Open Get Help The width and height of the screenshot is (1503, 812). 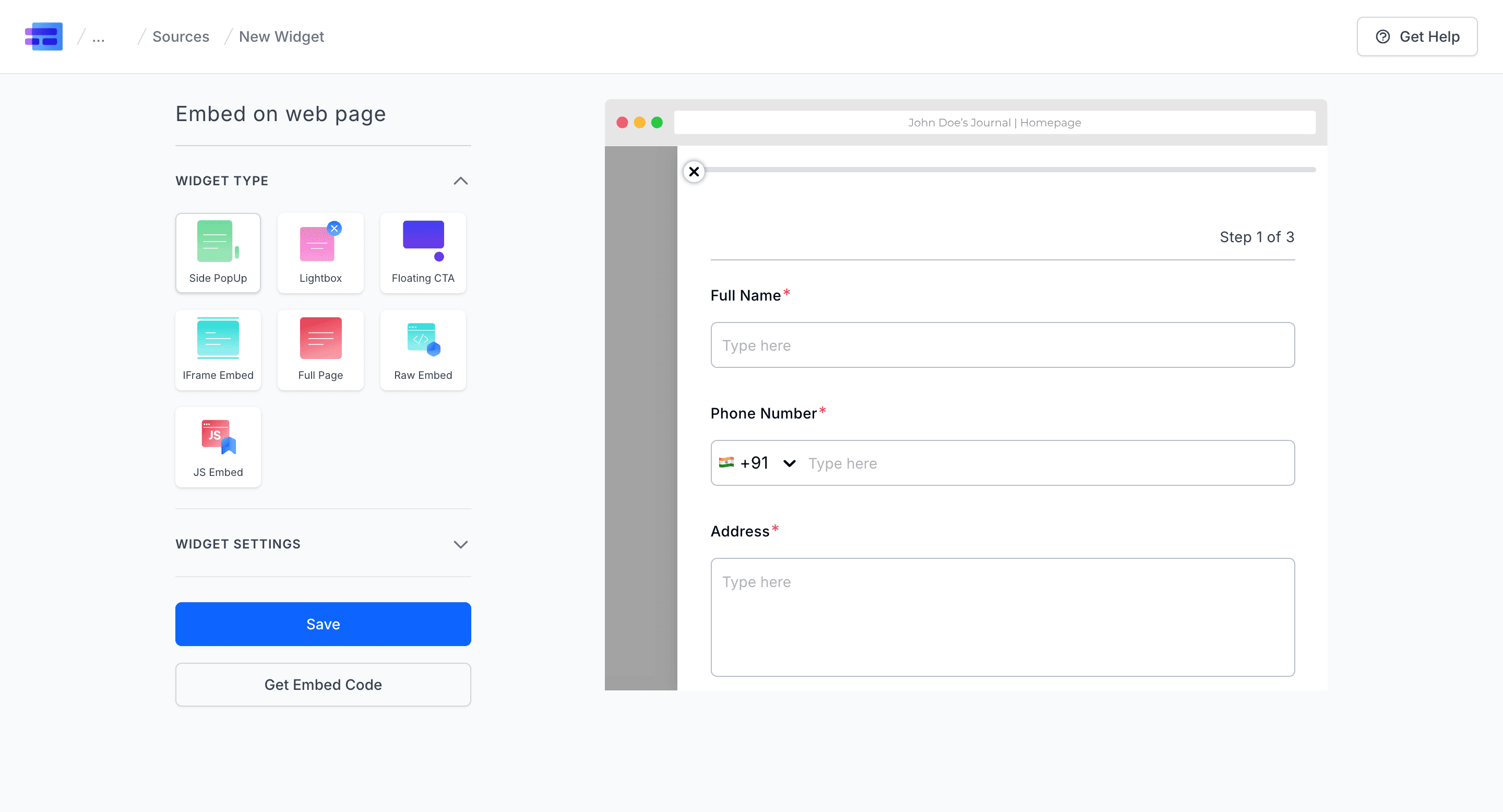1417,37
